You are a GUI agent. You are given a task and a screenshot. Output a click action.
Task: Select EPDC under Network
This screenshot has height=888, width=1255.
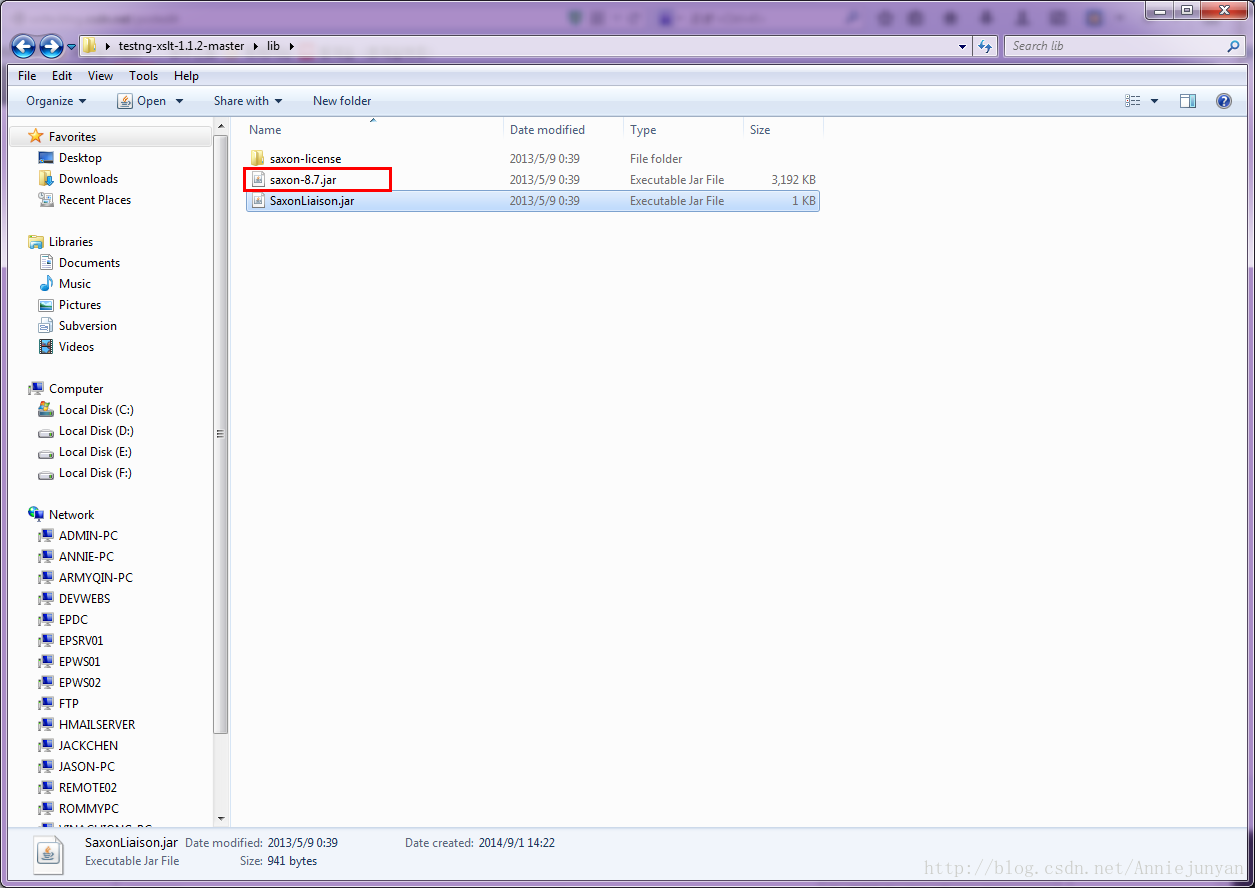73,620
